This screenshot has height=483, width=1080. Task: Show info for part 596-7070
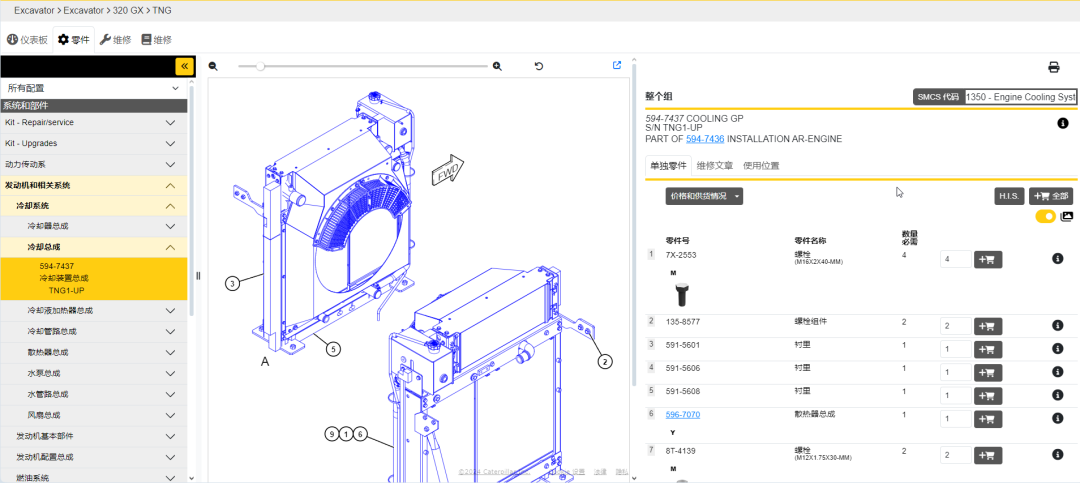pos(1057,418)
